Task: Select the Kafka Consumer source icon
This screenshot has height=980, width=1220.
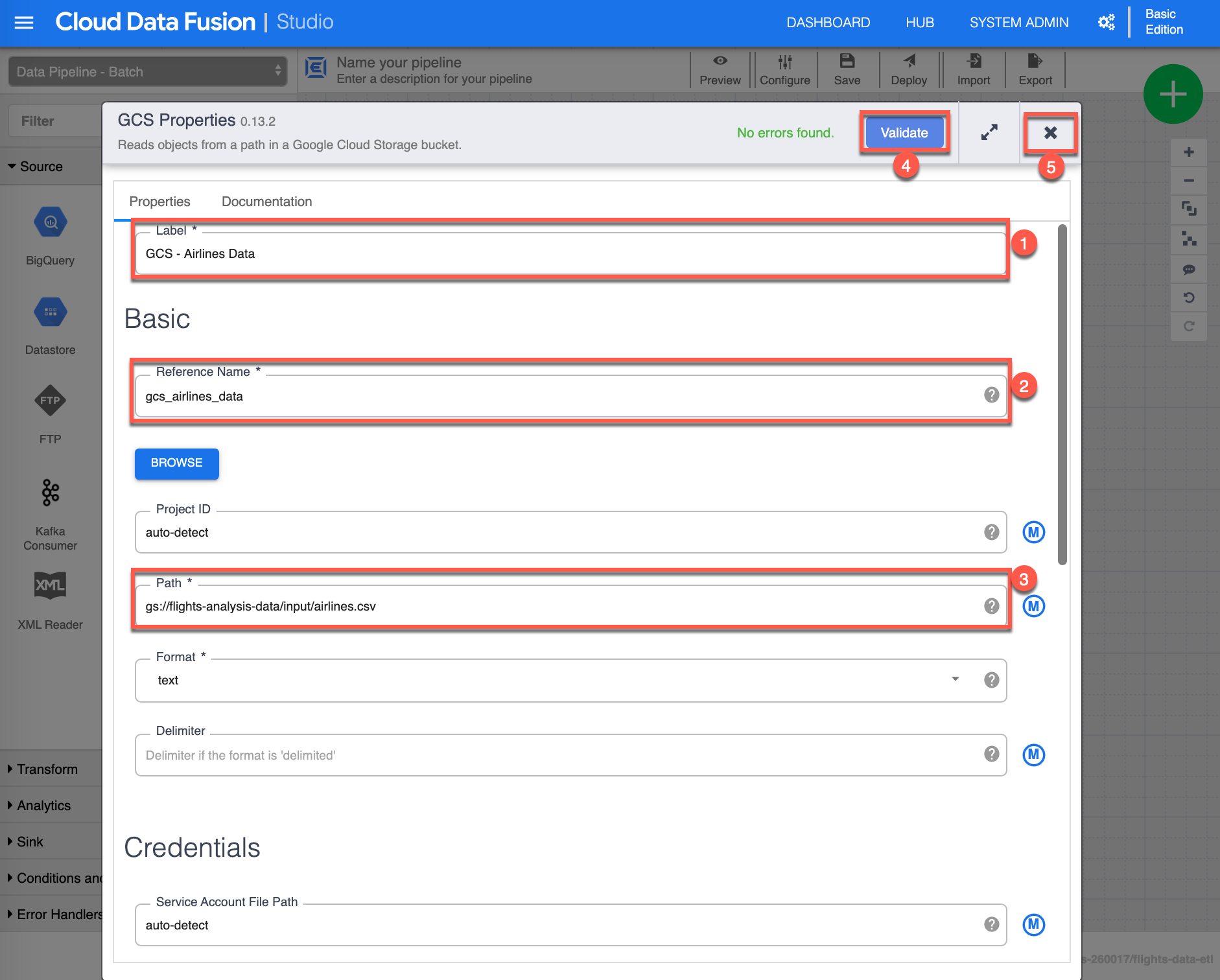Action: [50, 494]
